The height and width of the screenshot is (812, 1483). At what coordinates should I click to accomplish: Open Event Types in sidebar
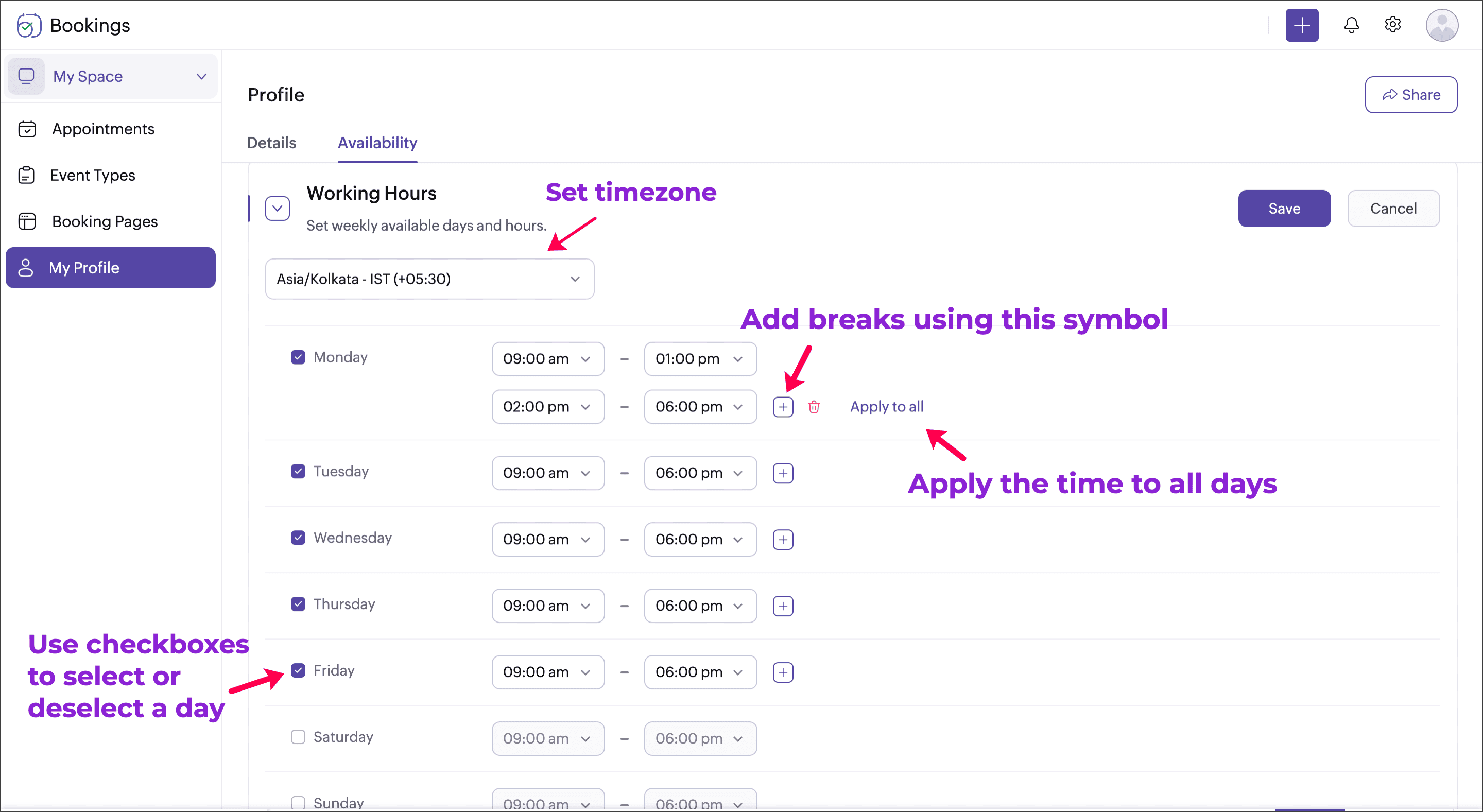pos(92,175)
